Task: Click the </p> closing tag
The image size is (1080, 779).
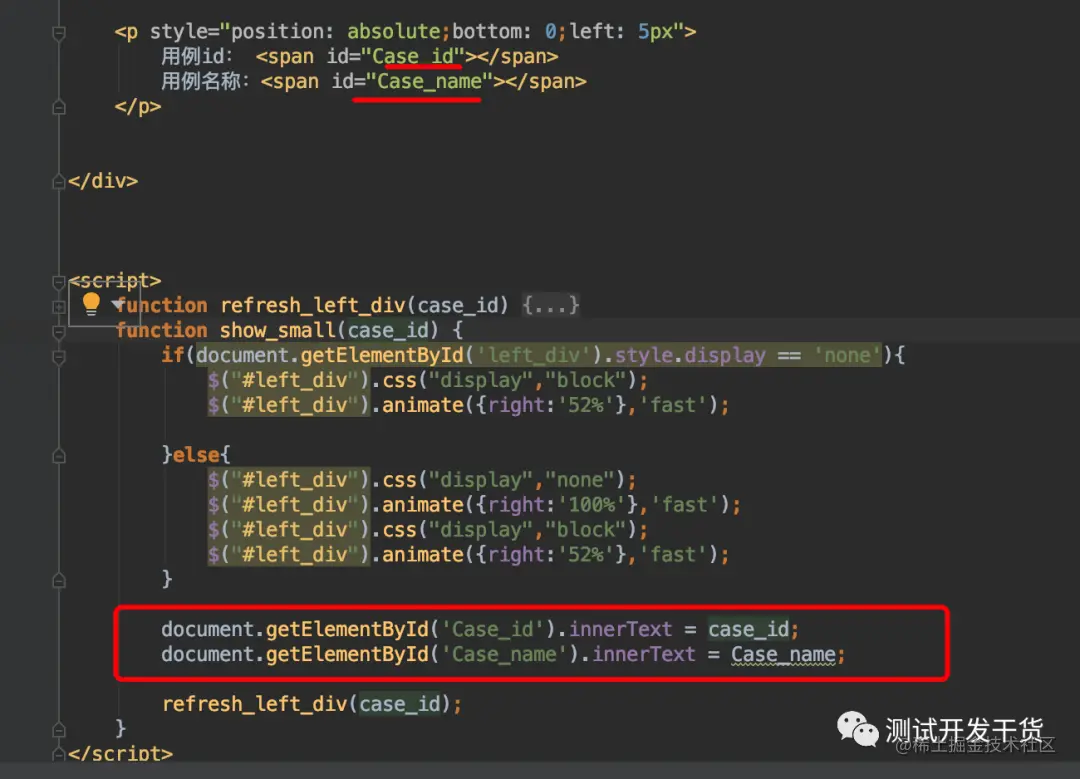Action: point(138,107)
